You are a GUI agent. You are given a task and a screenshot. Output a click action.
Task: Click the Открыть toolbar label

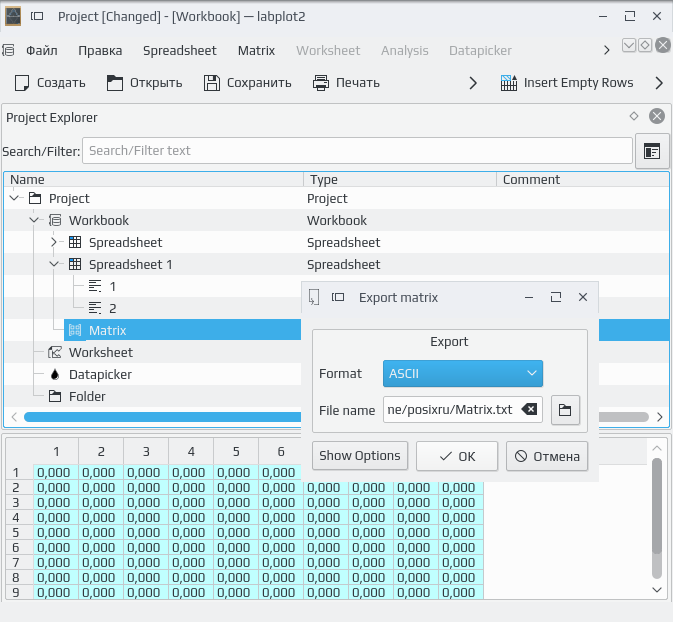(156, 83)
